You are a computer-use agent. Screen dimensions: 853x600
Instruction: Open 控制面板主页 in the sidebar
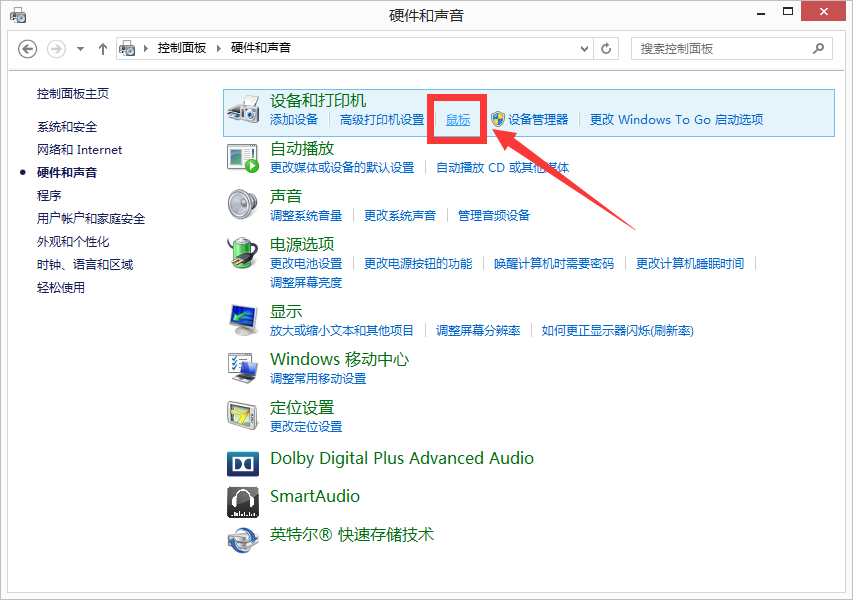[x=73, y=94]
